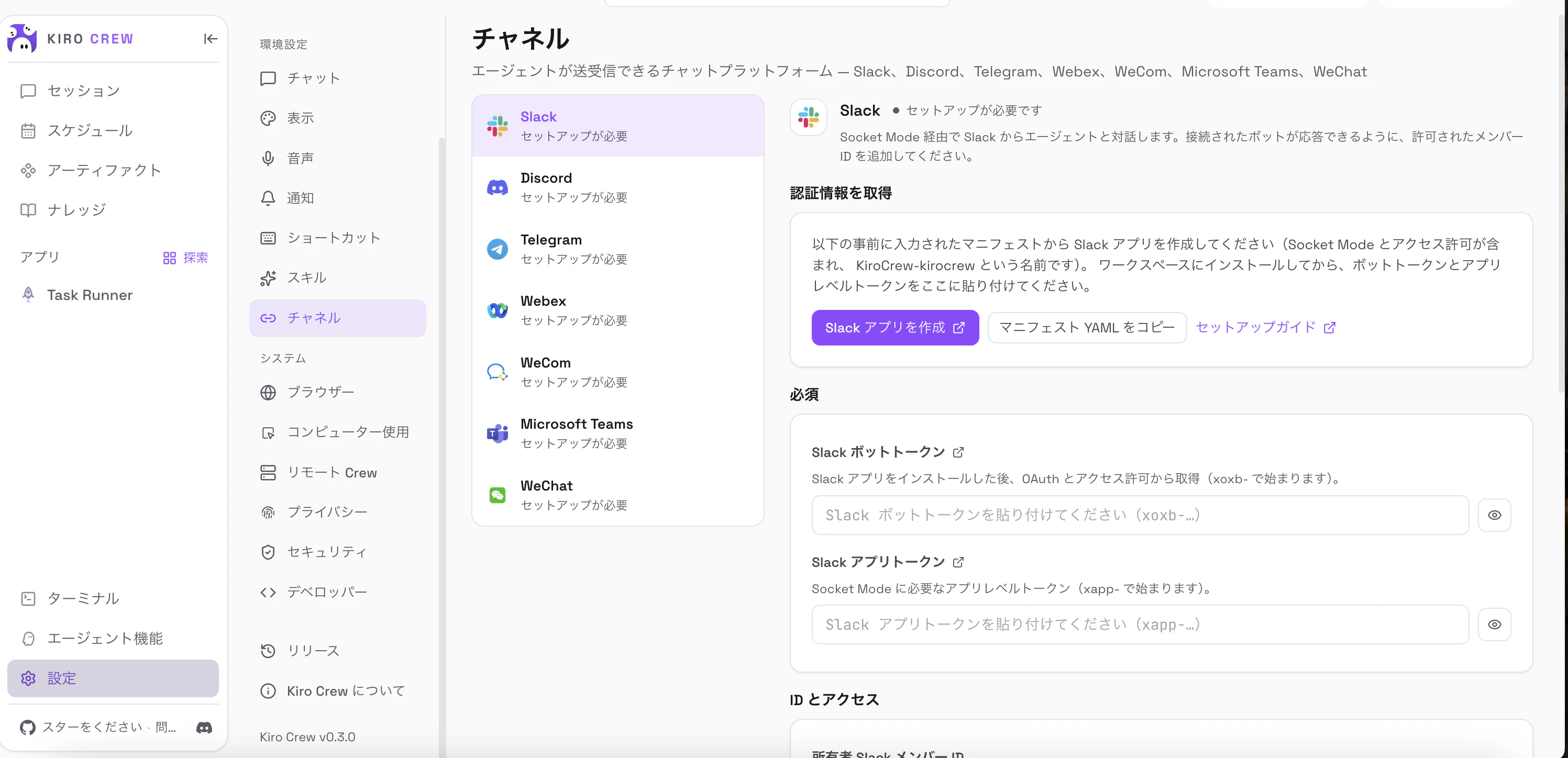This screenshot has width=1568, height=758.
Task: Click the Slack logo in detail header
Action: [x=808, y=117]
